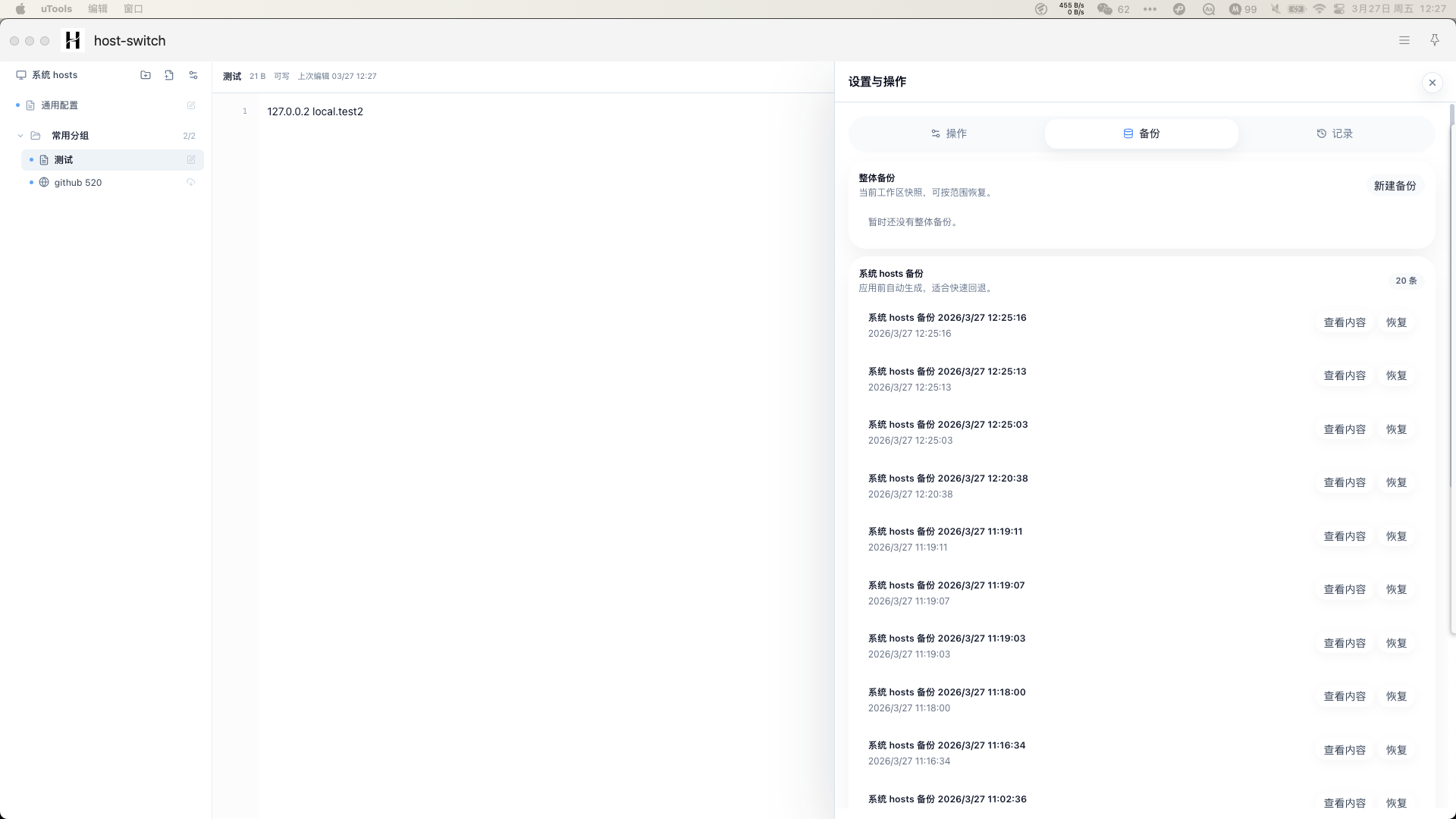Open settings sliders icon in sidebar header
The image size is (1456, 819).
pyautogui.click(x=193, y=75)
